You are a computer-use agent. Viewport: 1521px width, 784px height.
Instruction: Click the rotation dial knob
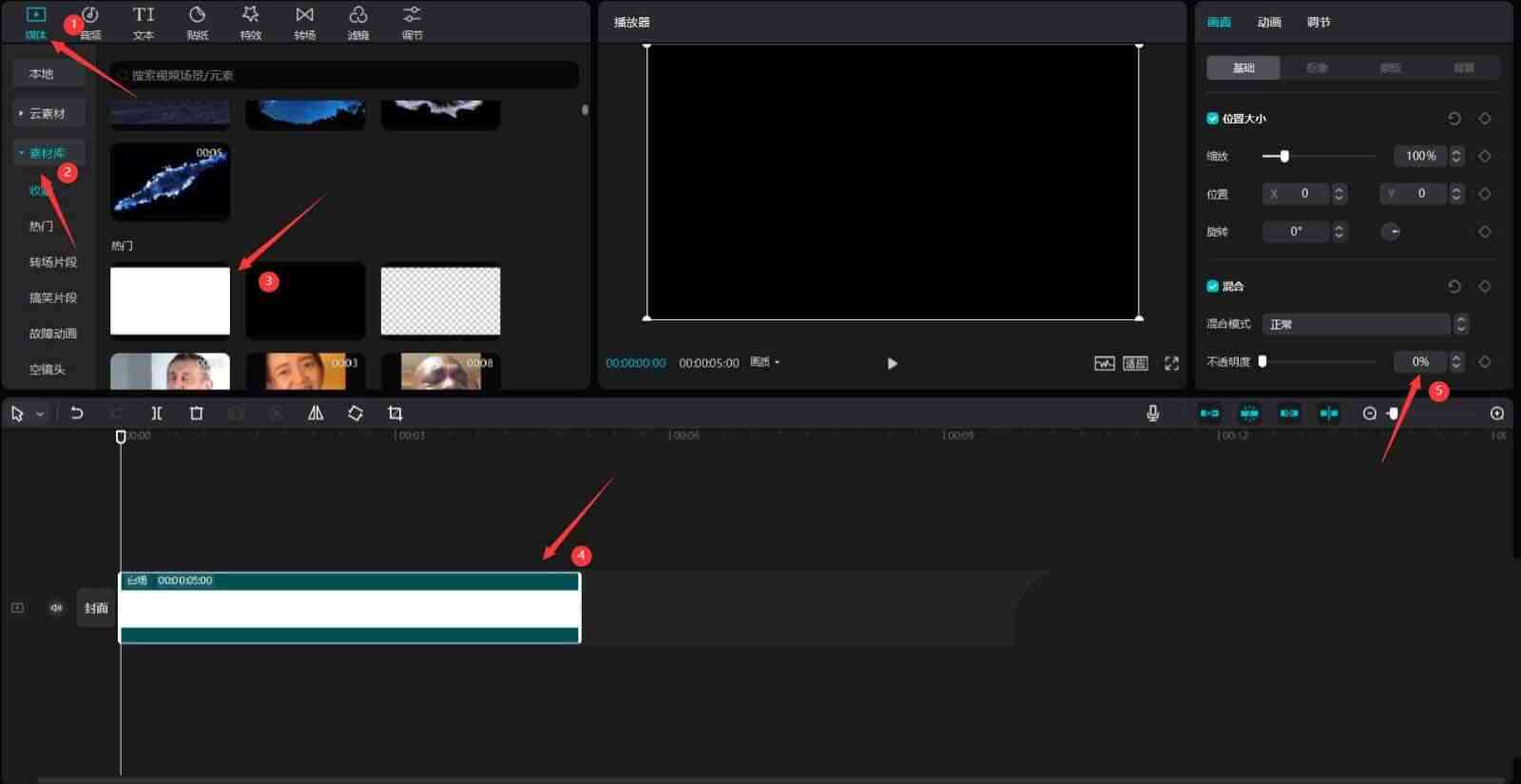pos(1391,231)
